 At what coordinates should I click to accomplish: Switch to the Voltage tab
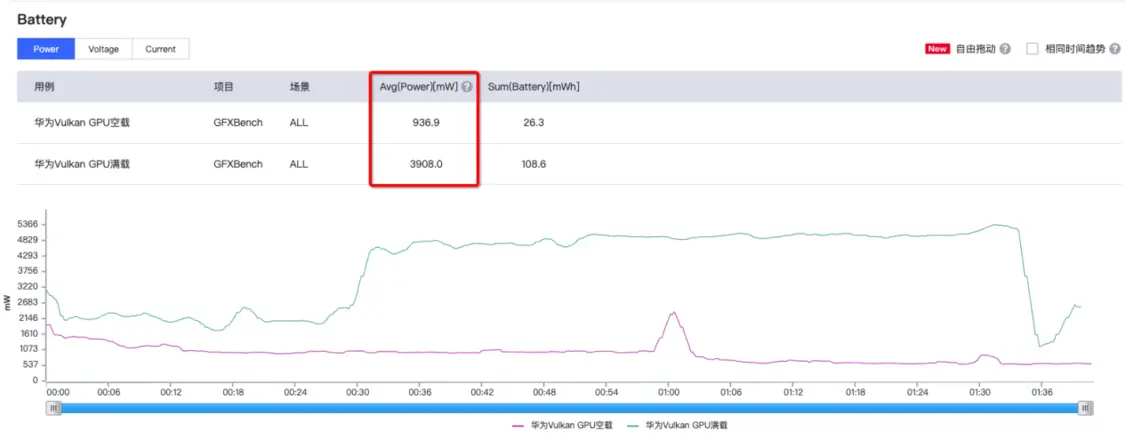[x=104, y=49]
